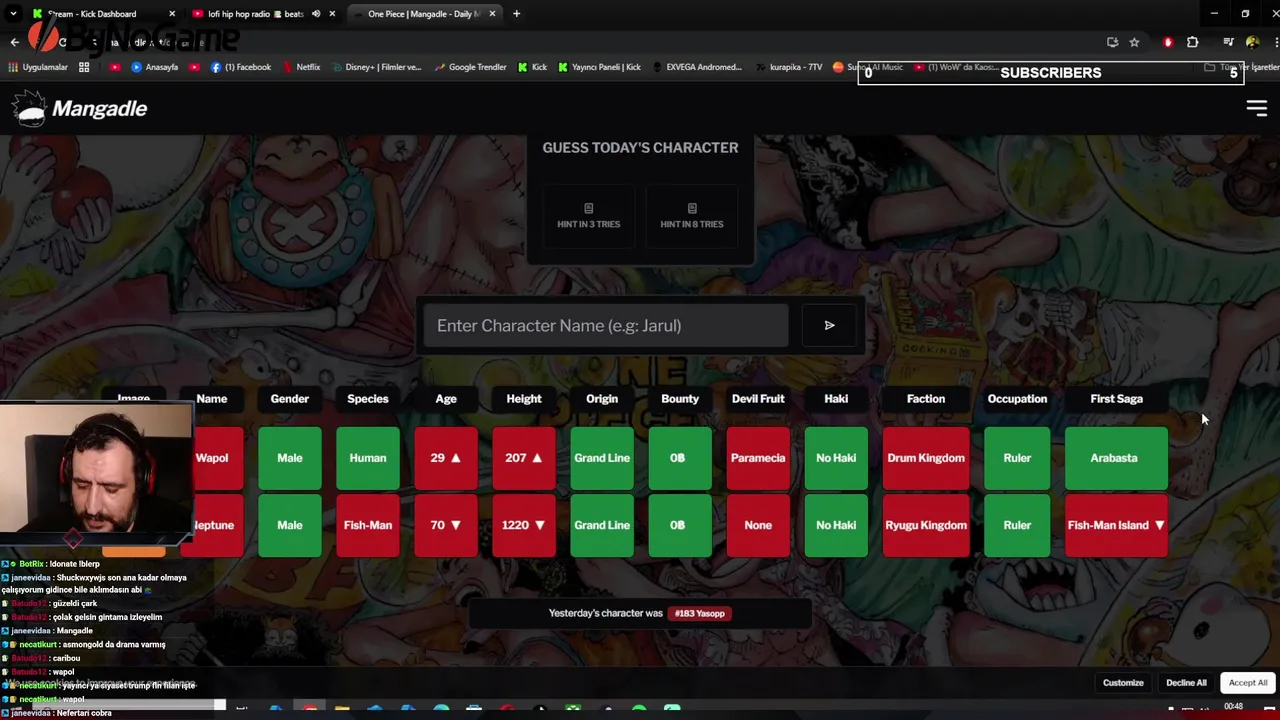The width and height of the screenshot is (1280, 720).
Task: Click the Human species cell
Action: click(x=368, y=458)
